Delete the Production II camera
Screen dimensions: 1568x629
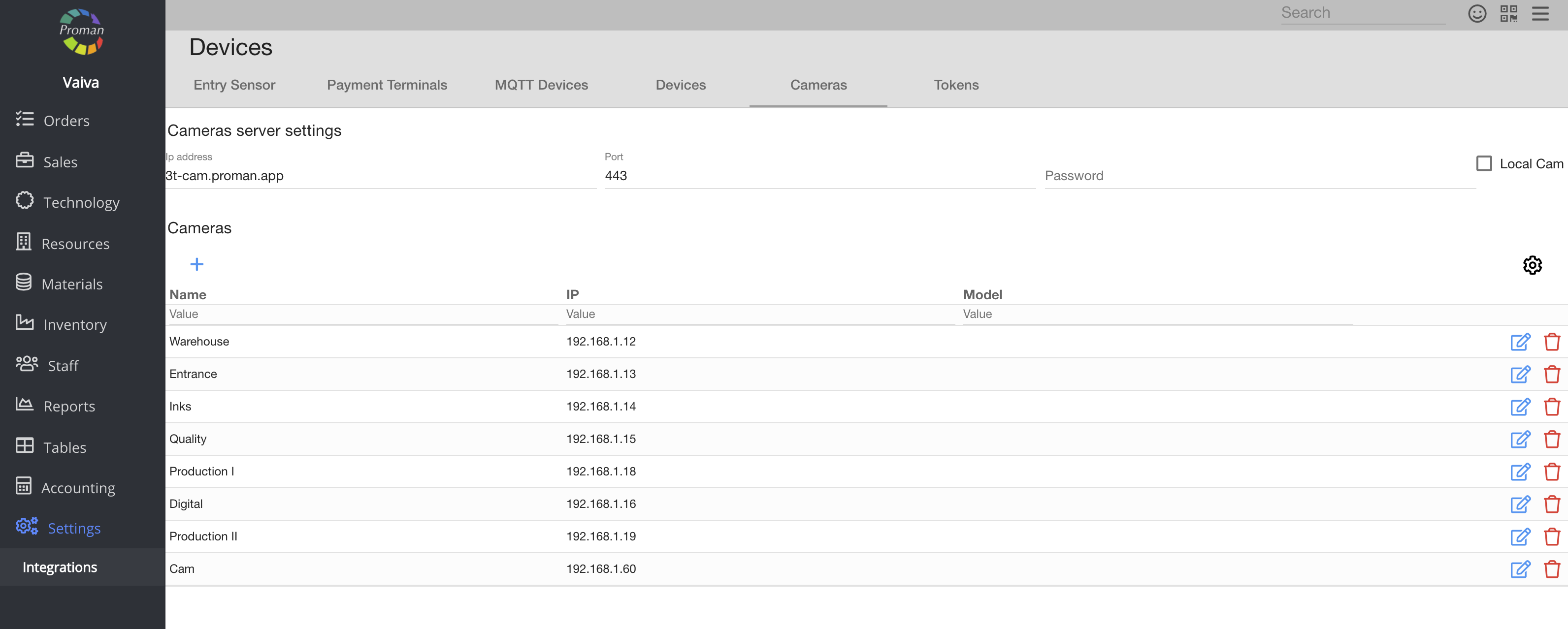click(x=1552, y=536)
